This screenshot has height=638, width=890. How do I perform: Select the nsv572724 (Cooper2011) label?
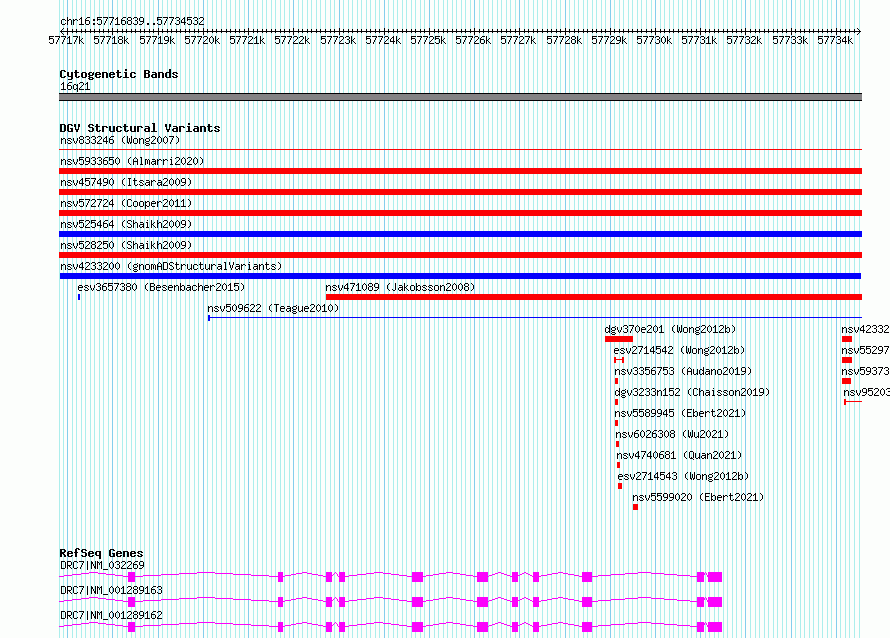pyautogui.click(x=126, y=203)
